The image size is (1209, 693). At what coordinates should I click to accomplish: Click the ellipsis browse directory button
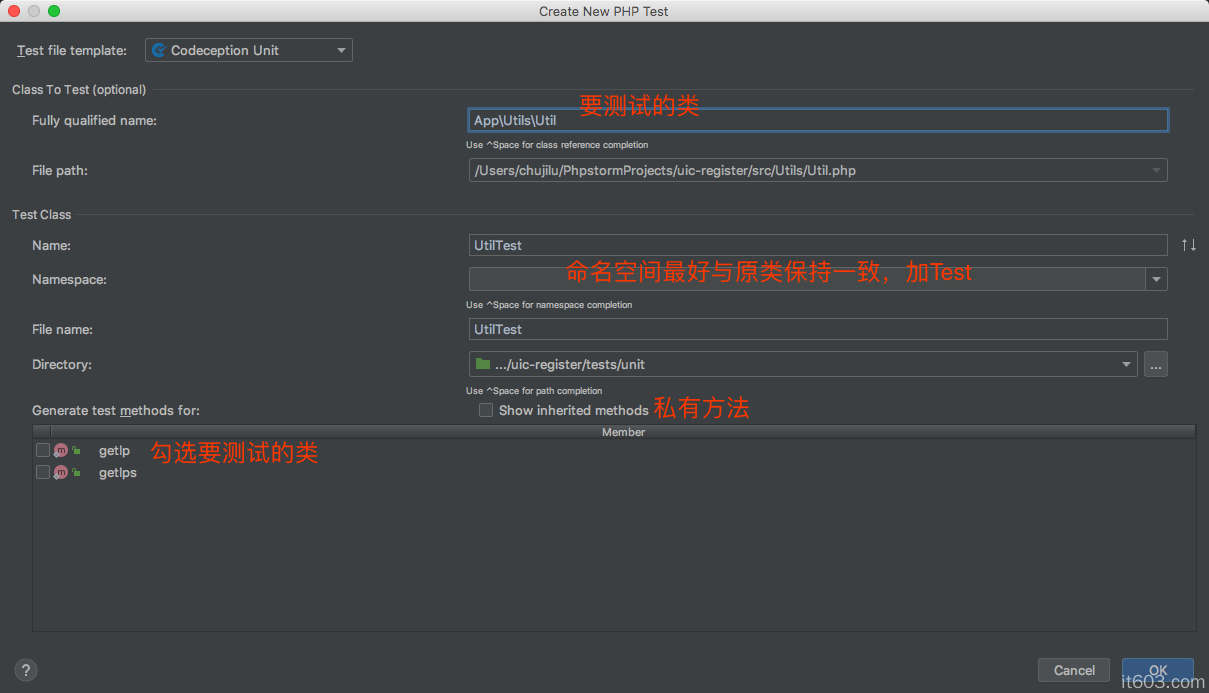coord(1155,365)
